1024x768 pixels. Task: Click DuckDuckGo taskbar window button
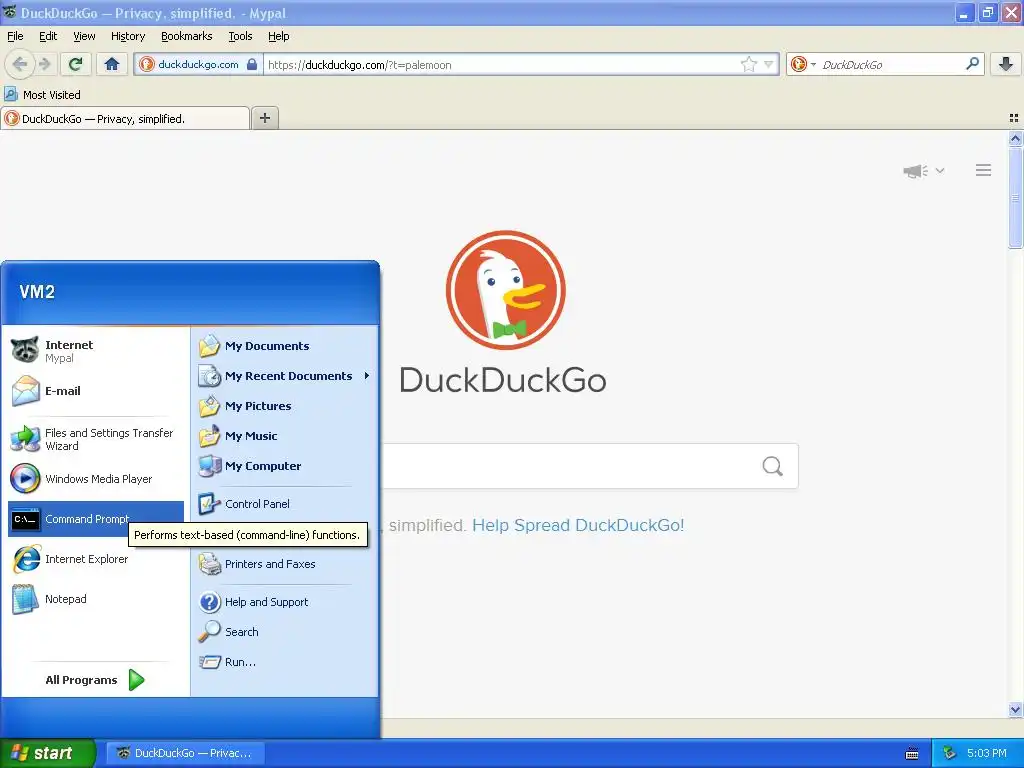pyautogui.click(x=185, y=753)
